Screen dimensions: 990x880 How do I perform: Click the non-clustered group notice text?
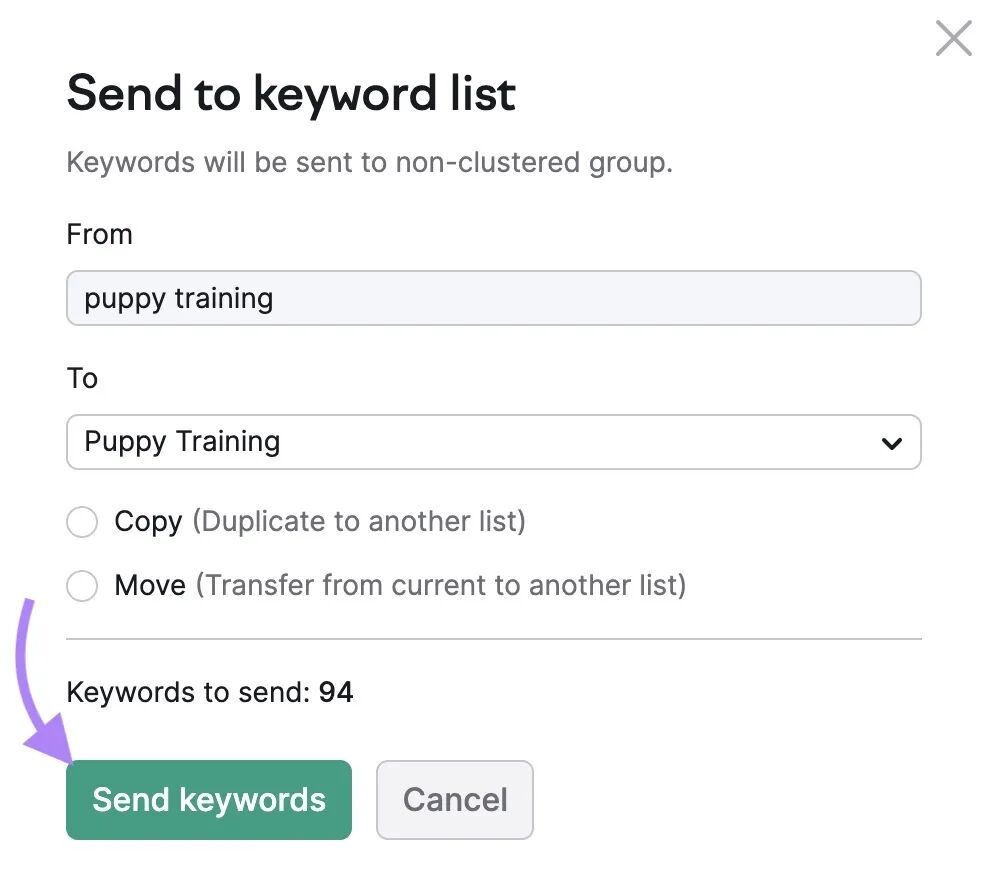(x=369, y=163)
